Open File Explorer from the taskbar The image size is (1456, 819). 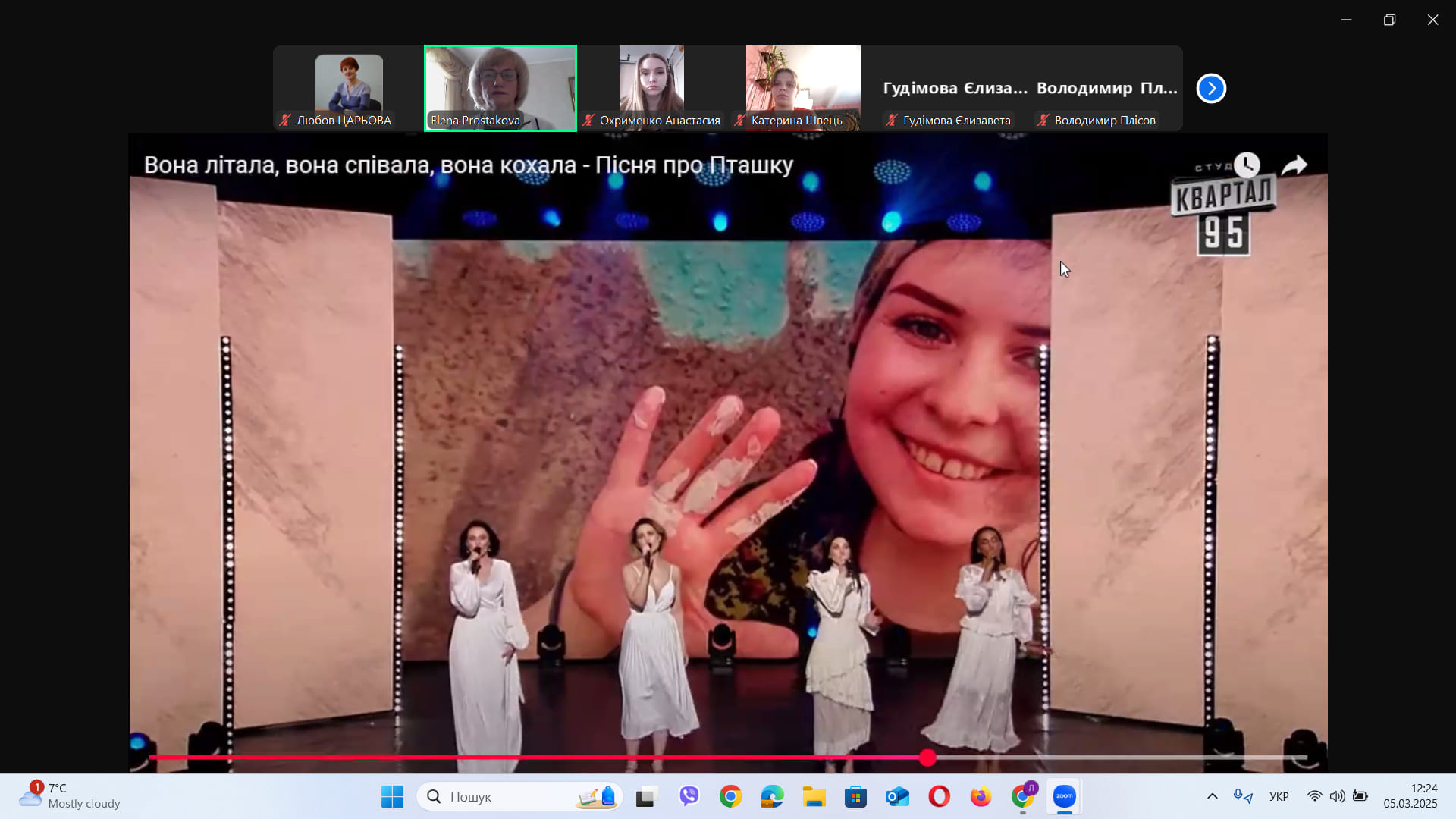click(x=814, y=796)
